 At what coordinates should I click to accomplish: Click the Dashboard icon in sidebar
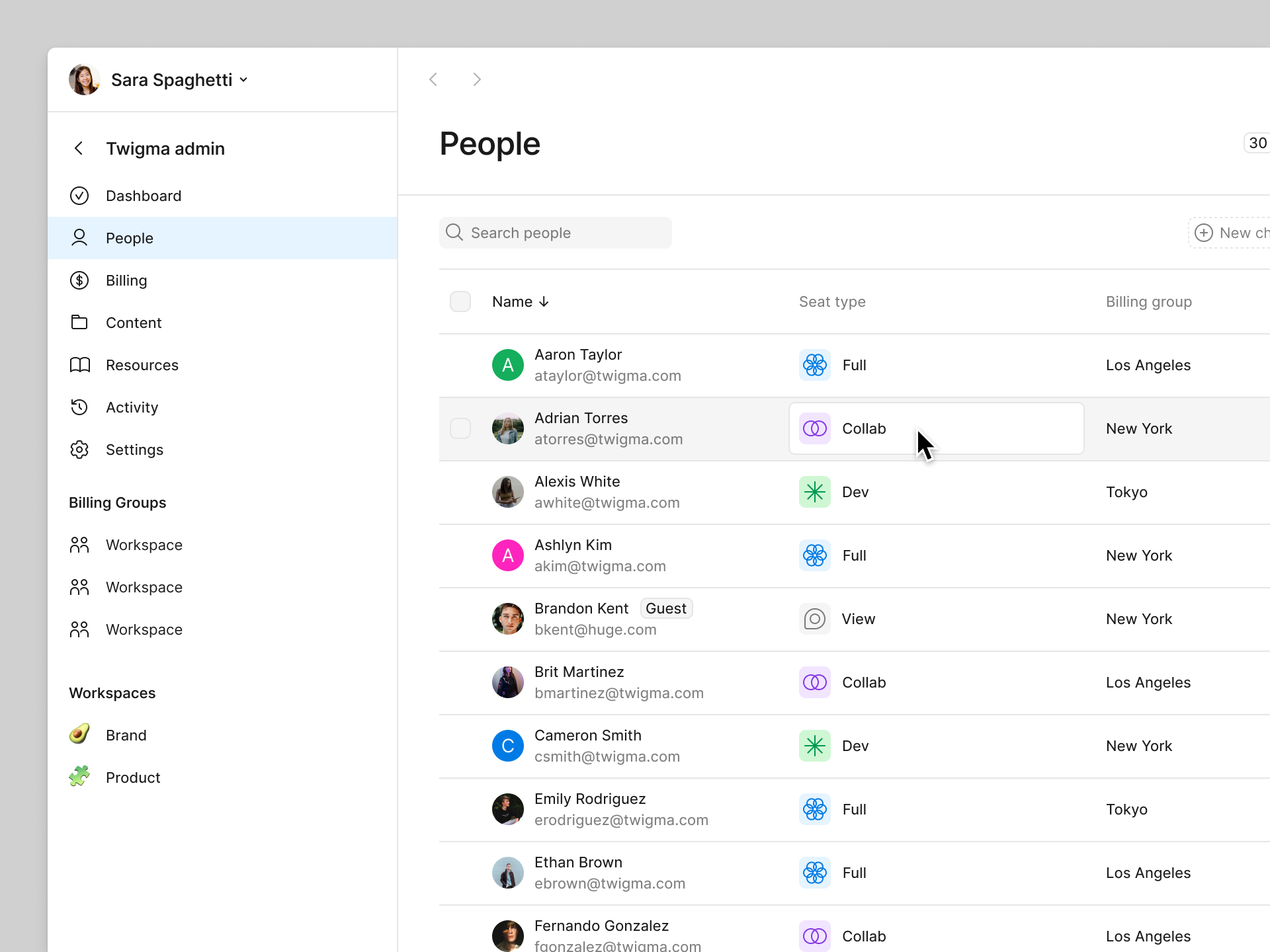(x=80, y=195)
